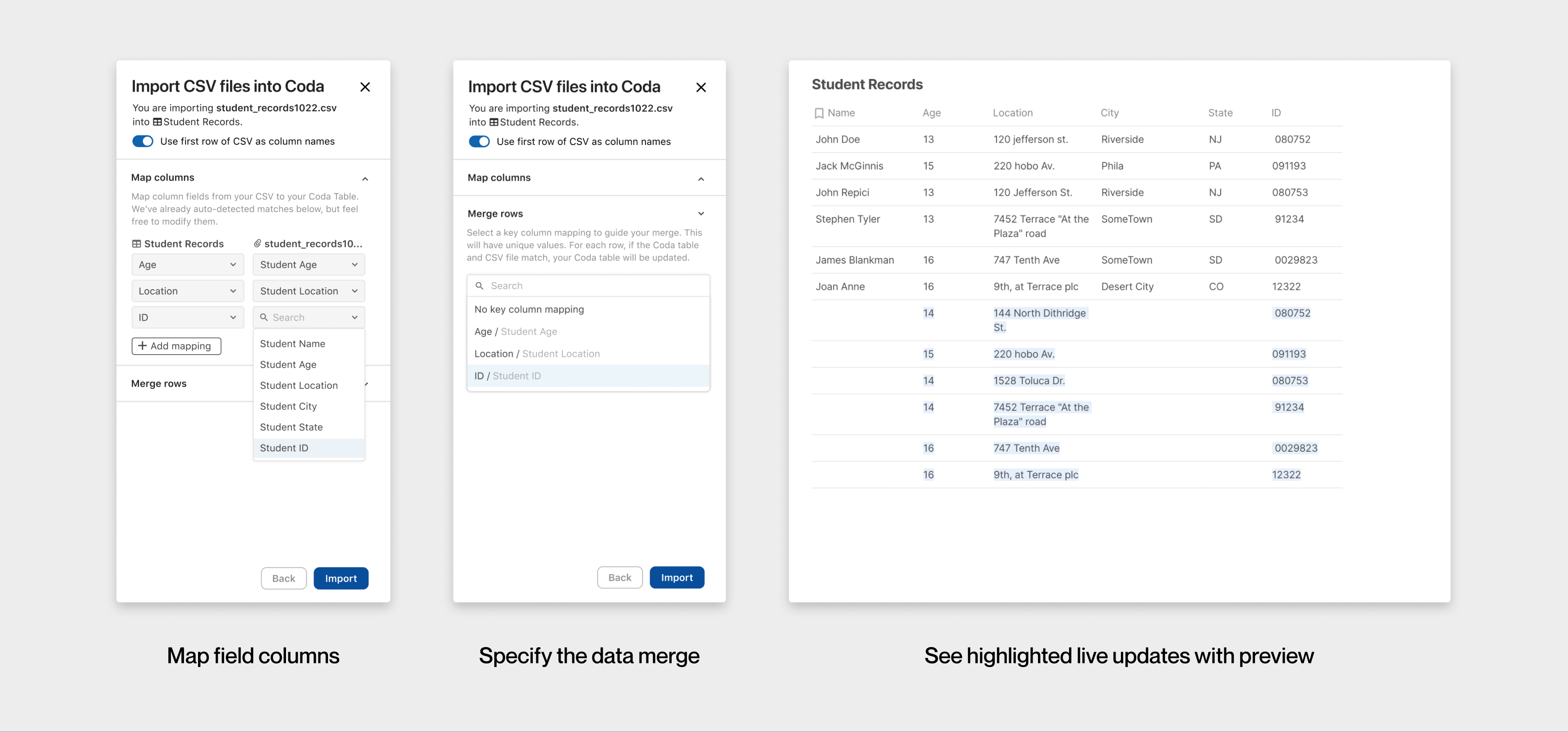This screenshot has height=732, width=1568.
Task: Click Import button in the left dialog
Action: point(341,579)
